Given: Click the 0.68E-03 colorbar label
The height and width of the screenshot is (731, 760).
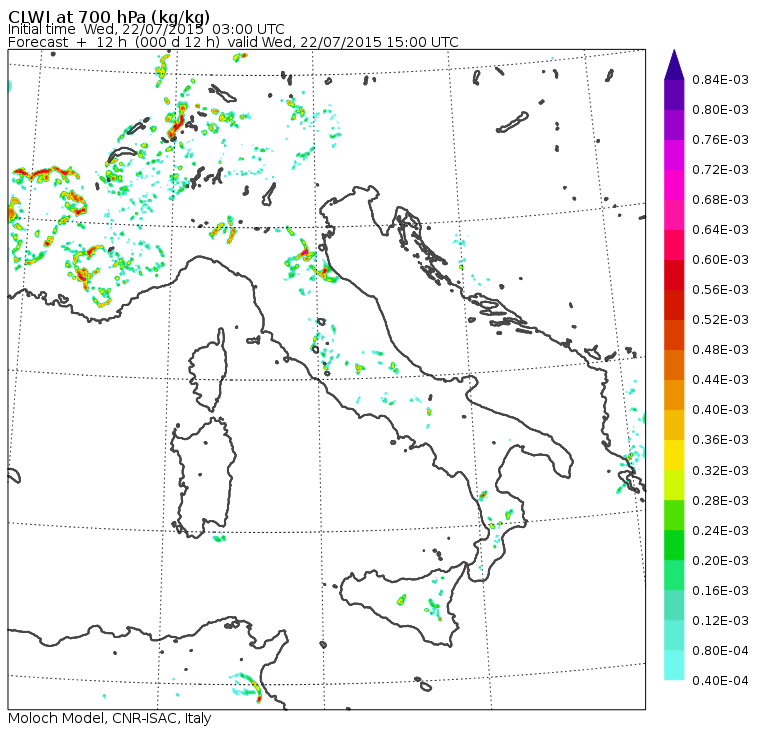Looking at the screenshot, I should pos(720,200).
